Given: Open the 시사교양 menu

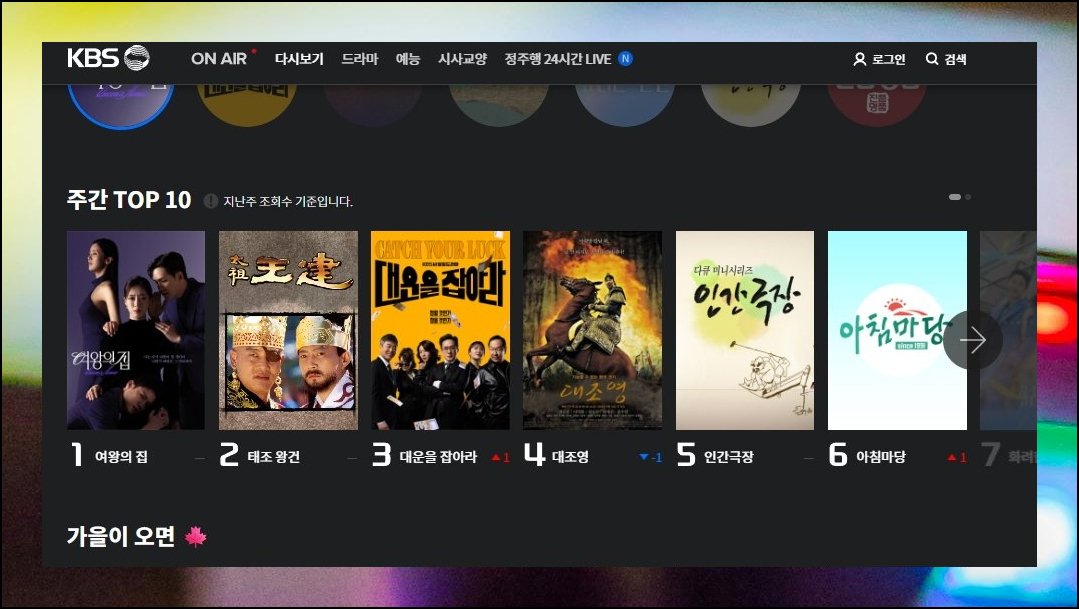Looking at the screenshot, I should click(462, 58).
